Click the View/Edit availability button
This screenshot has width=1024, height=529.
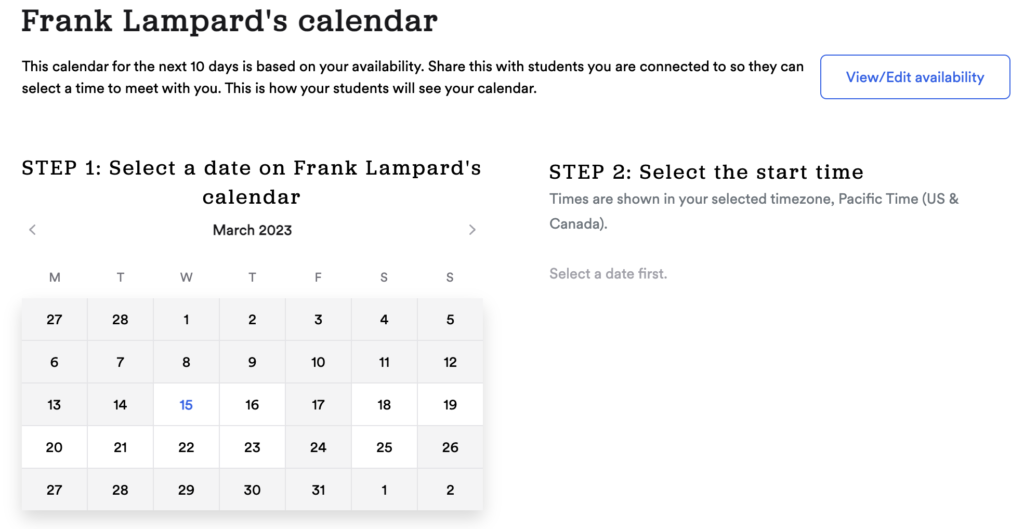915,77
